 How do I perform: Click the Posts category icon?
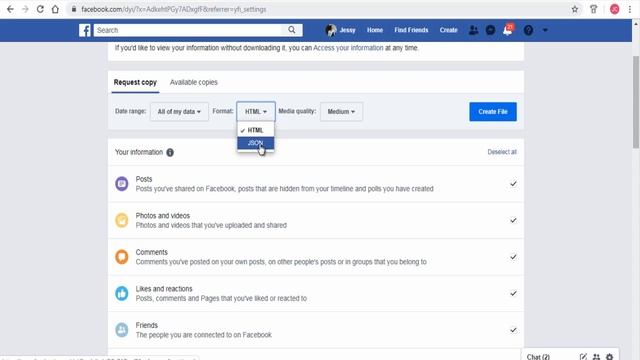(x=122, y=184)
